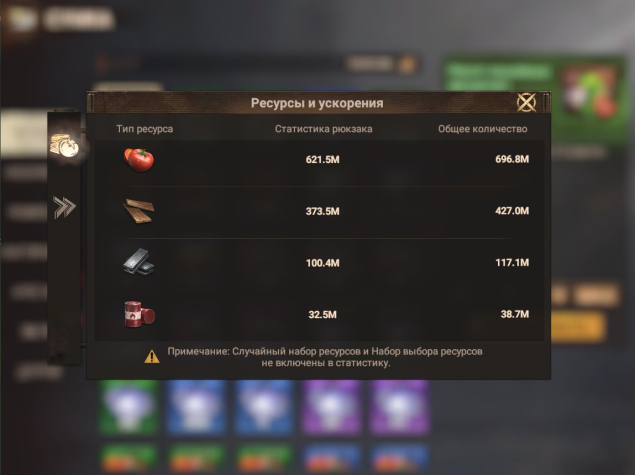Click the 621.5M food backpack value
The height and width of the screenshot is (475, 635).
[x=322, y=160]
